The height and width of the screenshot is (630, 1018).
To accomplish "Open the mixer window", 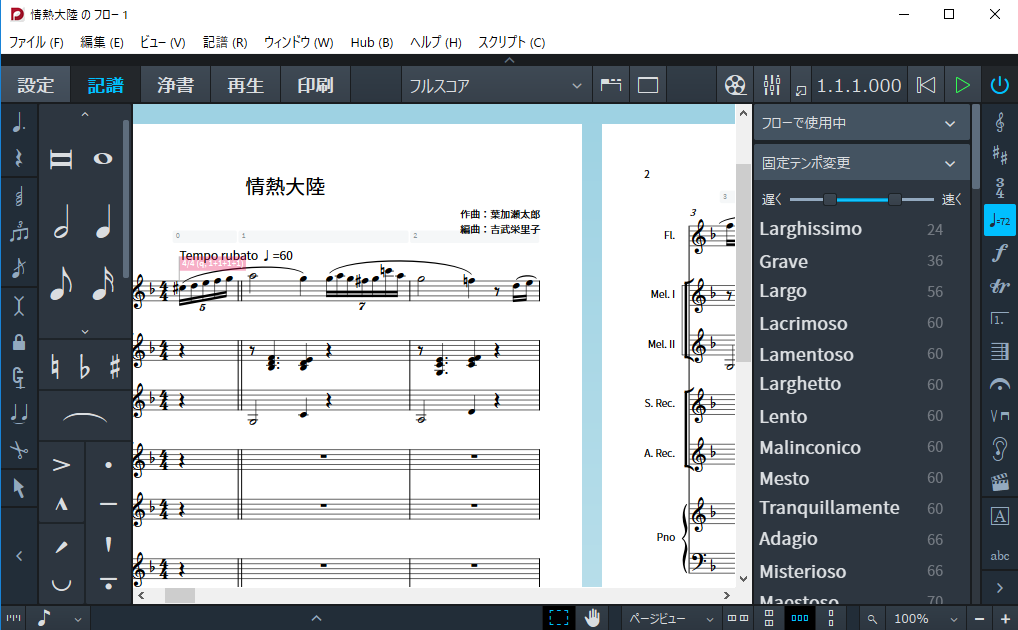I will pos(772,85).
